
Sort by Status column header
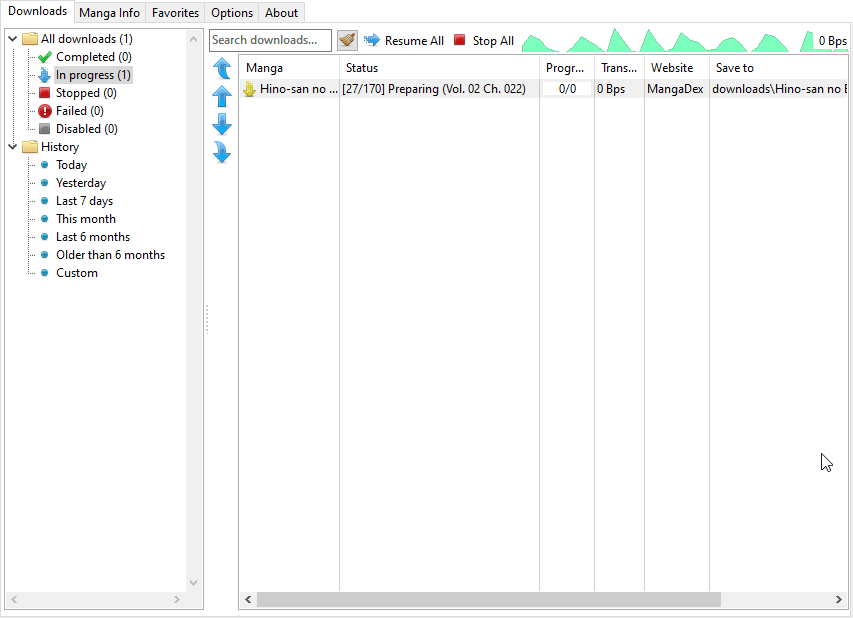click(439, 68)
